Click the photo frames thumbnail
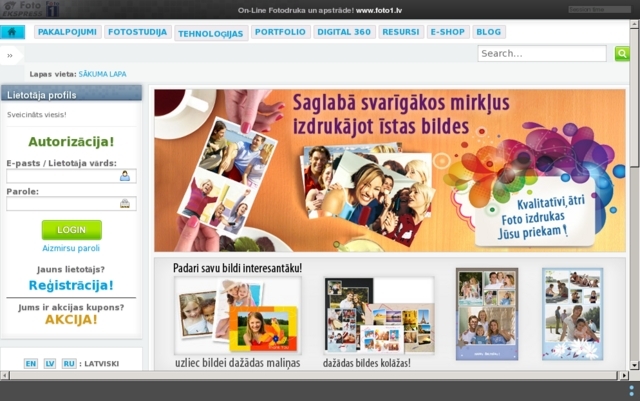Viewport: 640px width, 401px height. tap(238, 315)
